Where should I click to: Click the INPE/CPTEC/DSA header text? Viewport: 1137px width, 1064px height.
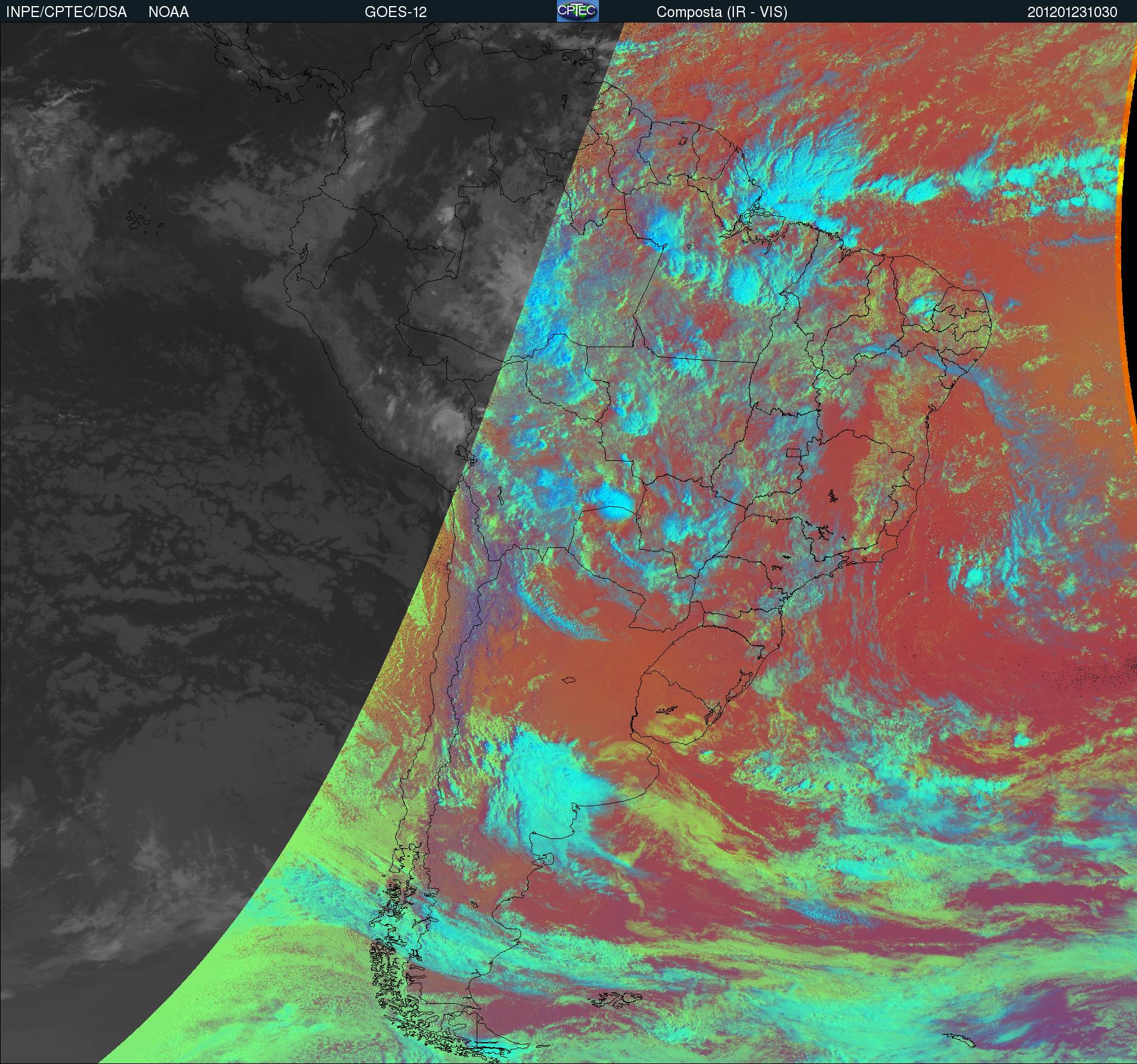click(66, 12)
